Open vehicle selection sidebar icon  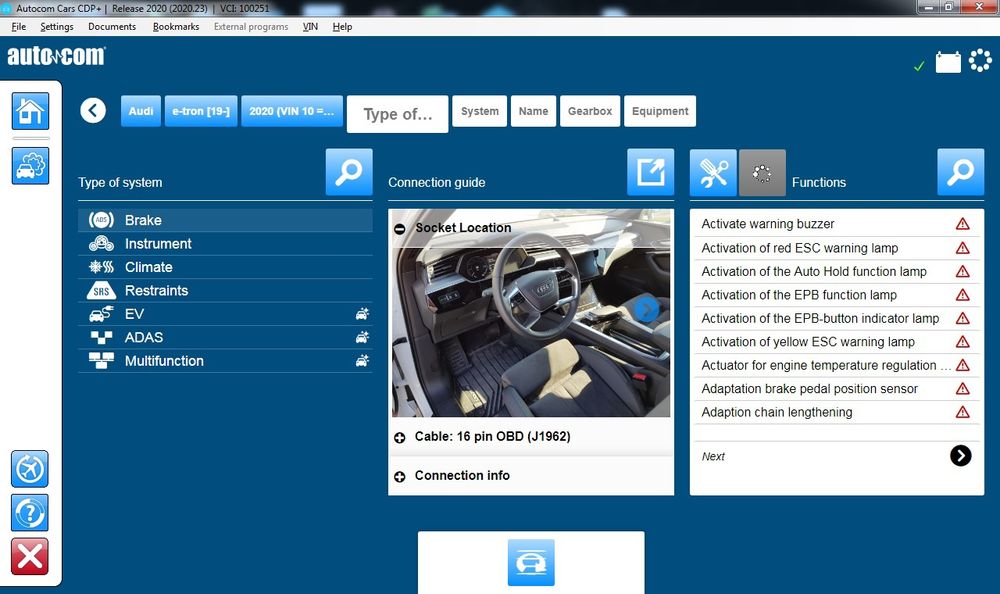(x=30, y=166)
